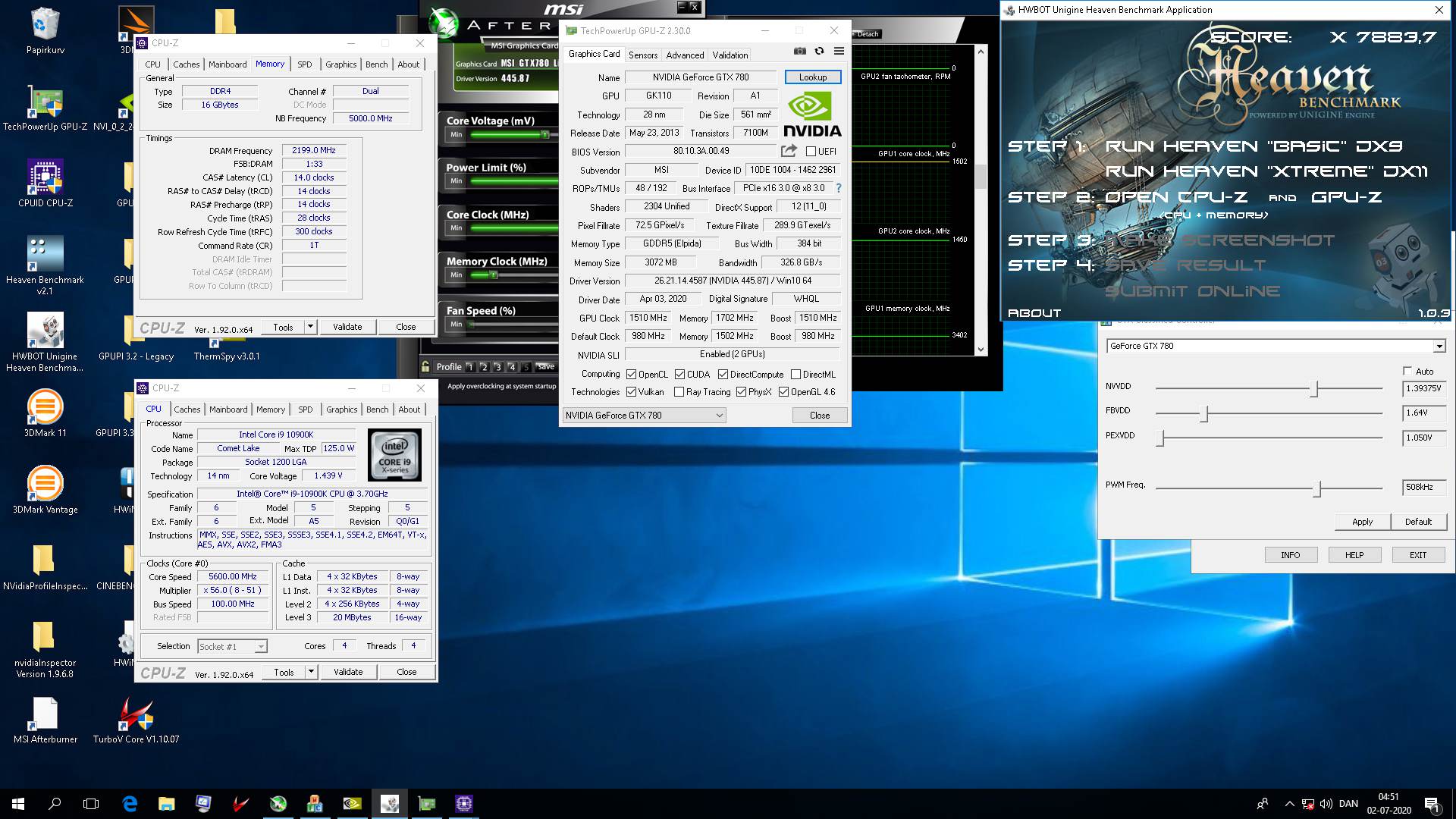Enable the DirectML checkbox
1456x819 pixels.
click(795, 374)
